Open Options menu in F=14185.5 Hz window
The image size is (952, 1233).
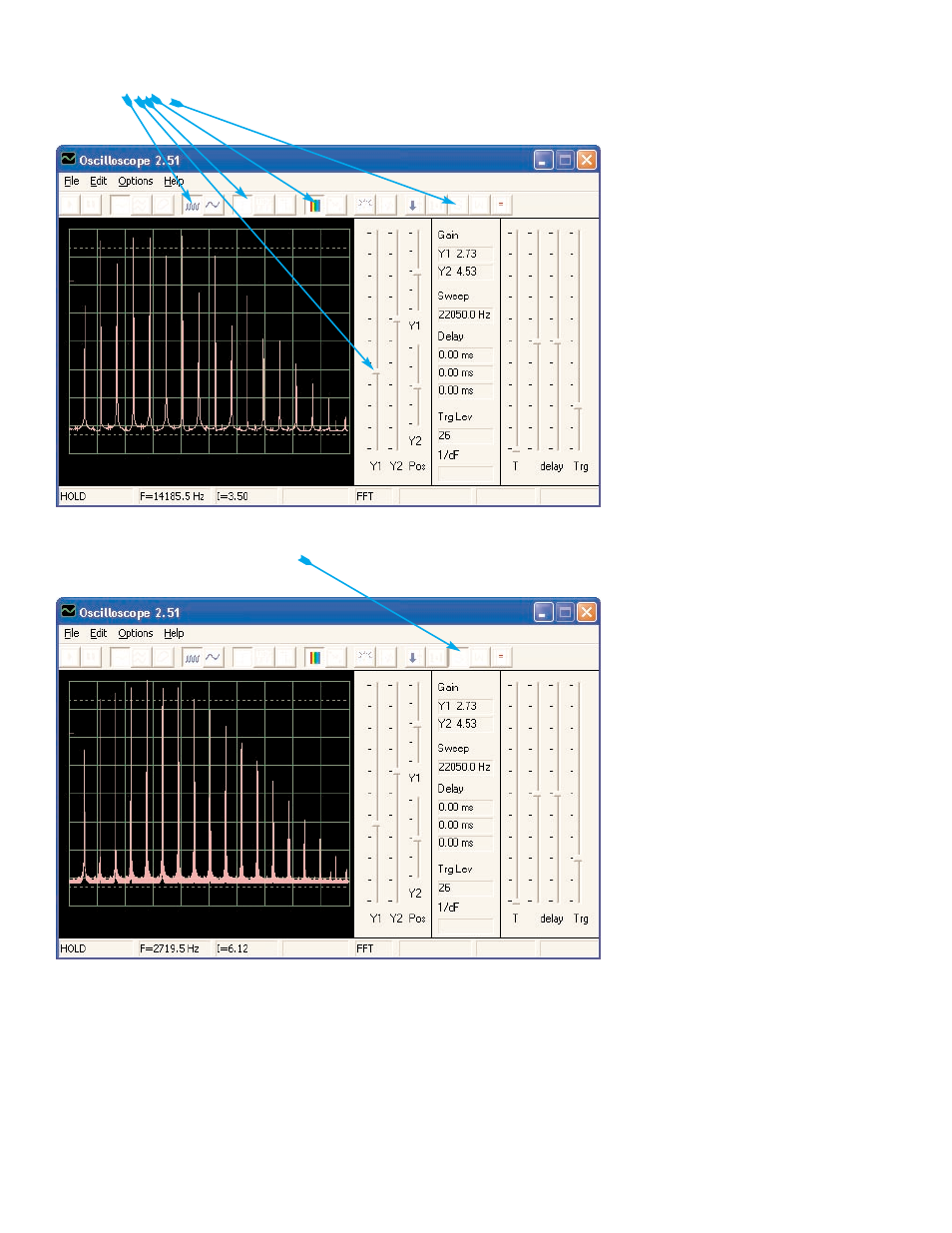pyautogui.click(x=136, y=181)
